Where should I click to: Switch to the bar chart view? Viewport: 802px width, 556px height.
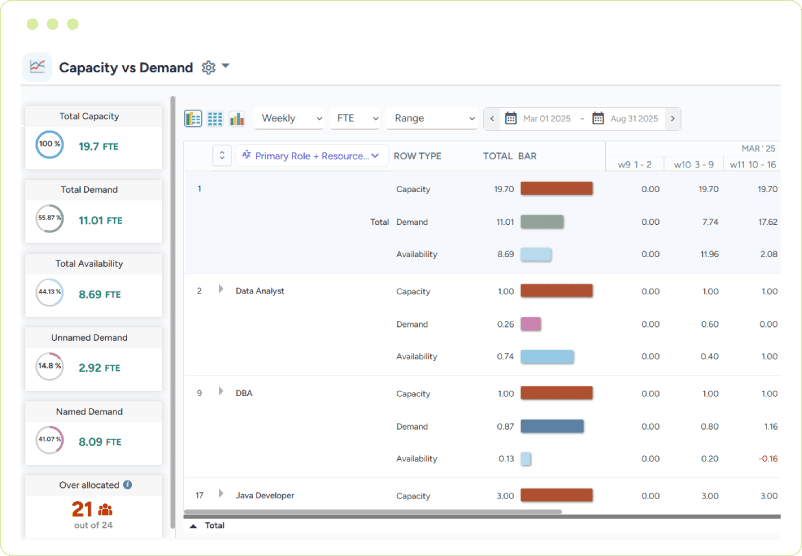click(237, 118)
